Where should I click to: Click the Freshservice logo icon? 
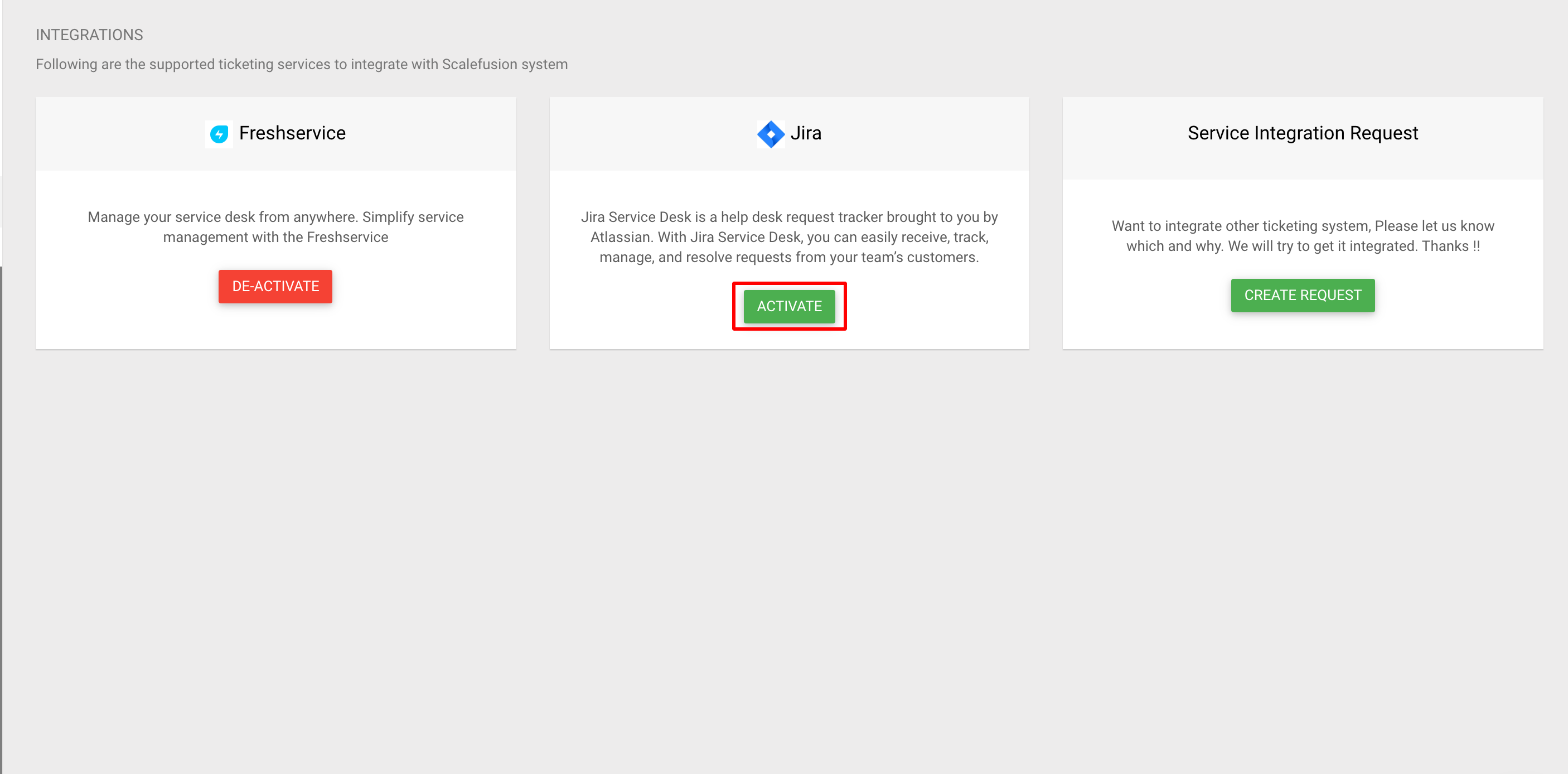tap(219, 133)
